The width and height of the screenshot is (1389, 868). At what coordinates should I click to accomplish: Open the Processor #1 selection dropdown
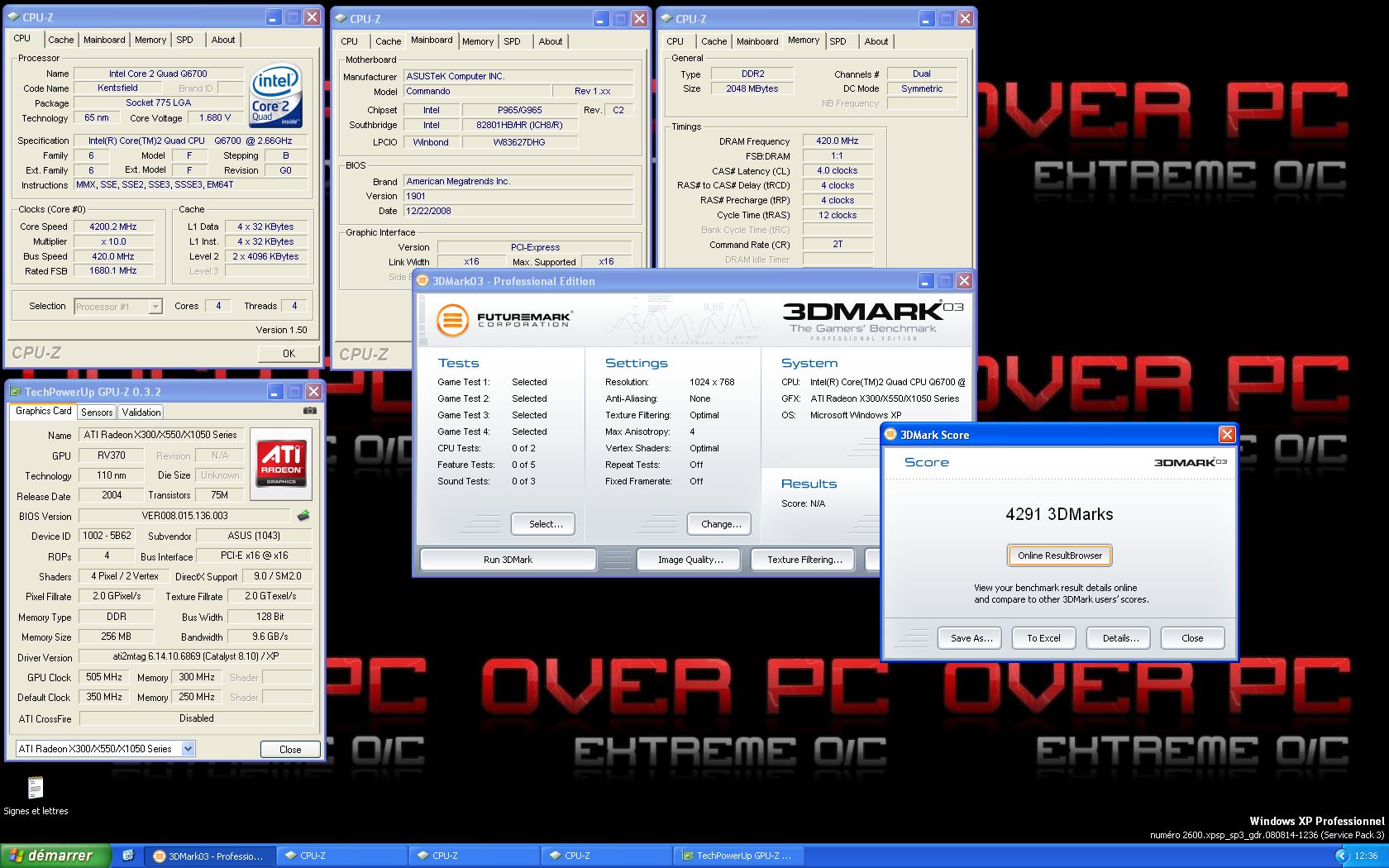tap(155, 307)
